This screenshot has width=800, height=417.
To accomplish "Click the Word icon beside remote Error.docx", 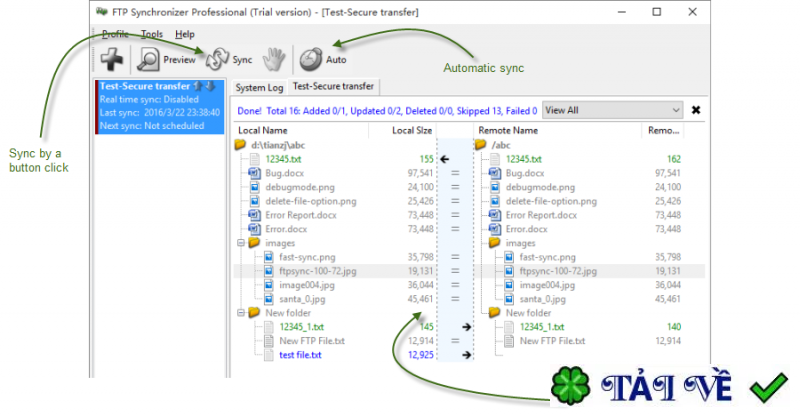I will tap(494, 229).
